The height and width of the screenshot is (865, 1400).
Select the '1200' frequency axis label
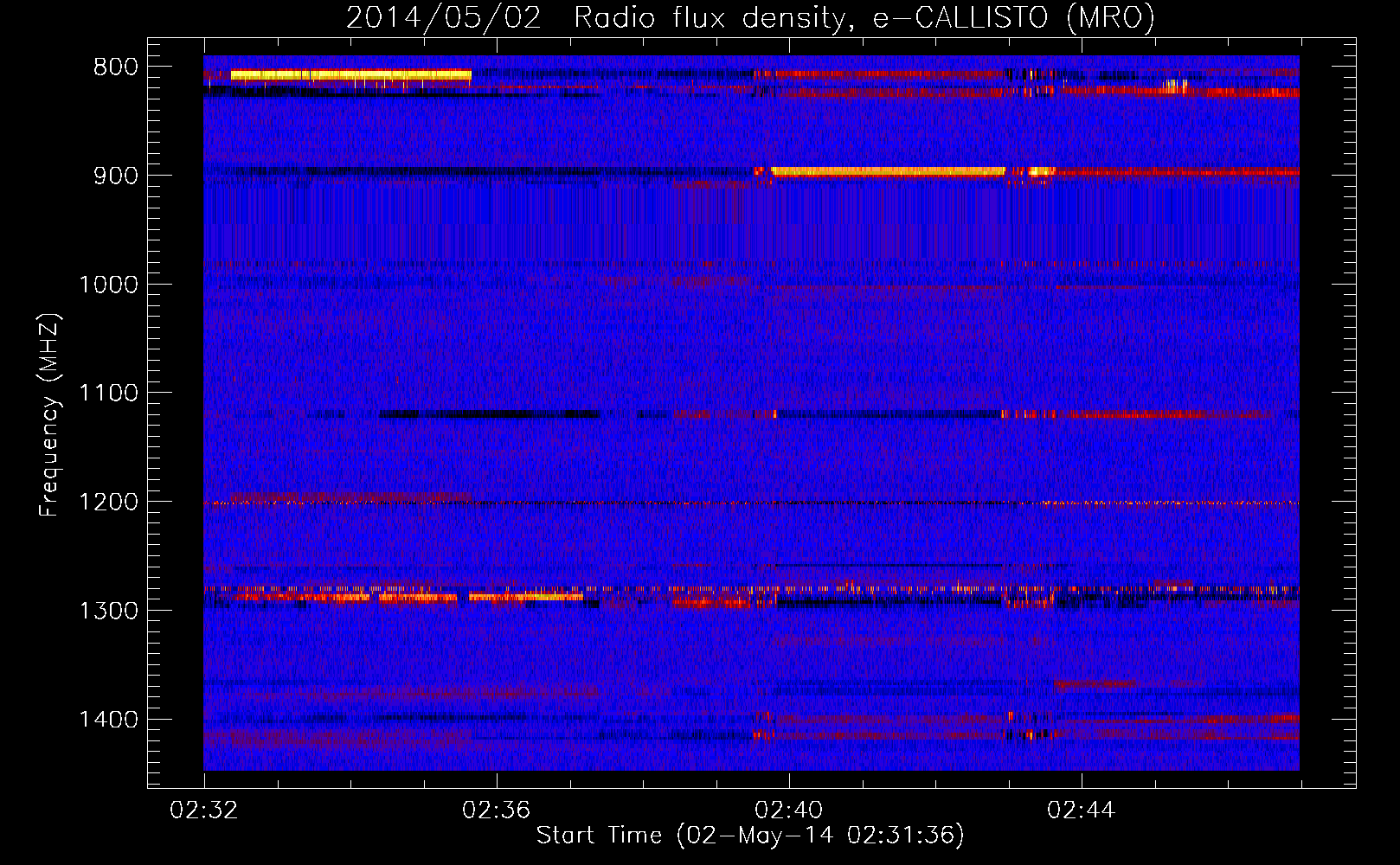coord(108,503)
